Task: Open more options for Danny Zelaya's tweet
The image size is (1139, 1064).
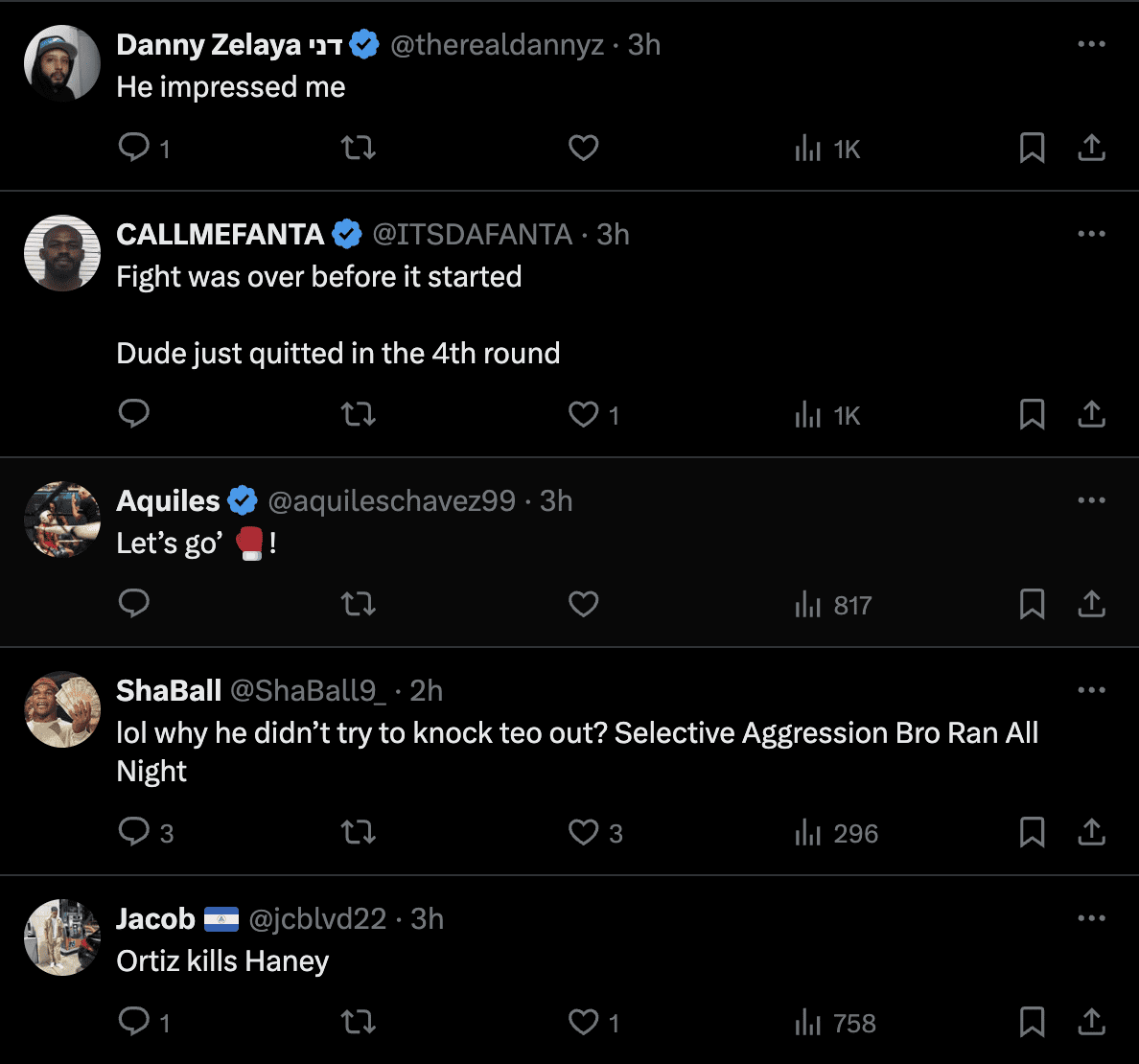Action: pyautogui.click(x=1091, y=44)
